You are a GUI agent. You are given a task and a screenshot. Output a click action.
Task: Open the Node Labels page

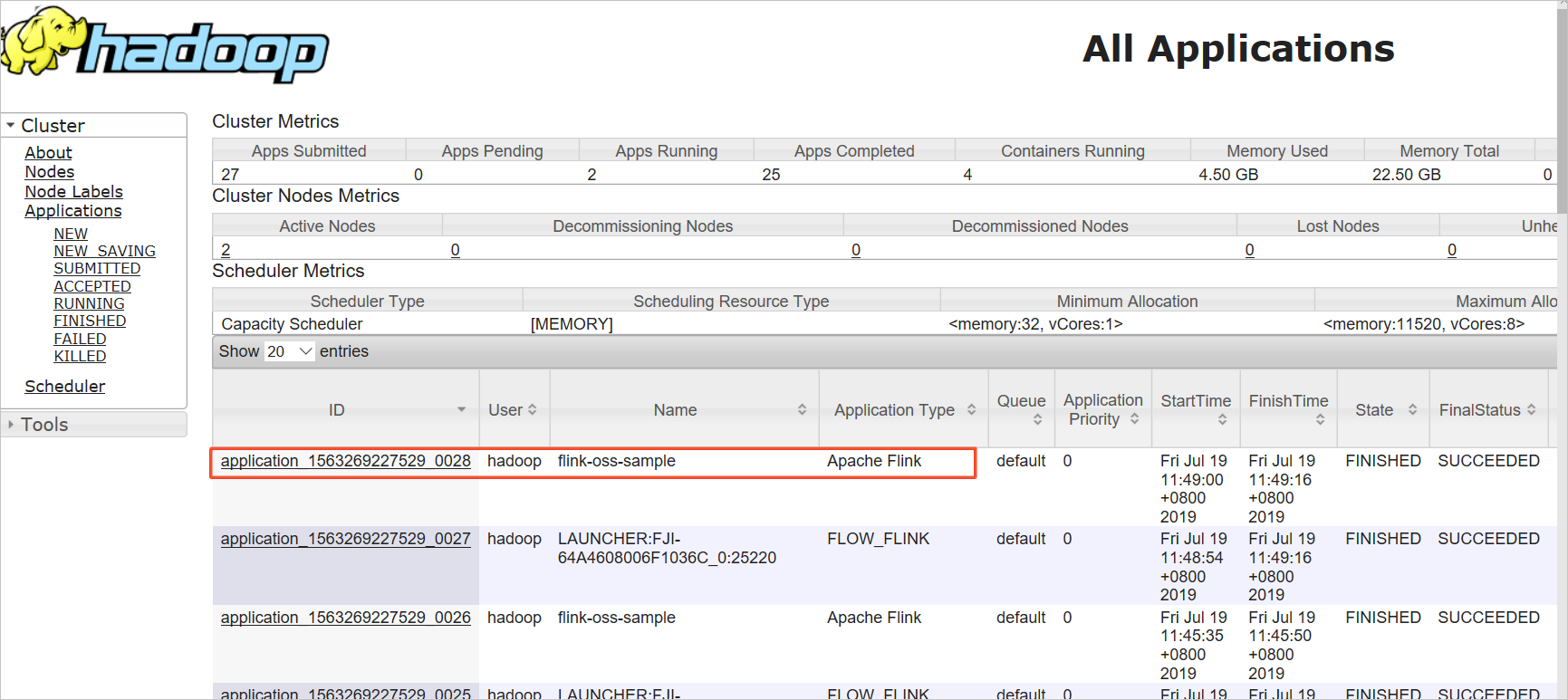[73, 192]
